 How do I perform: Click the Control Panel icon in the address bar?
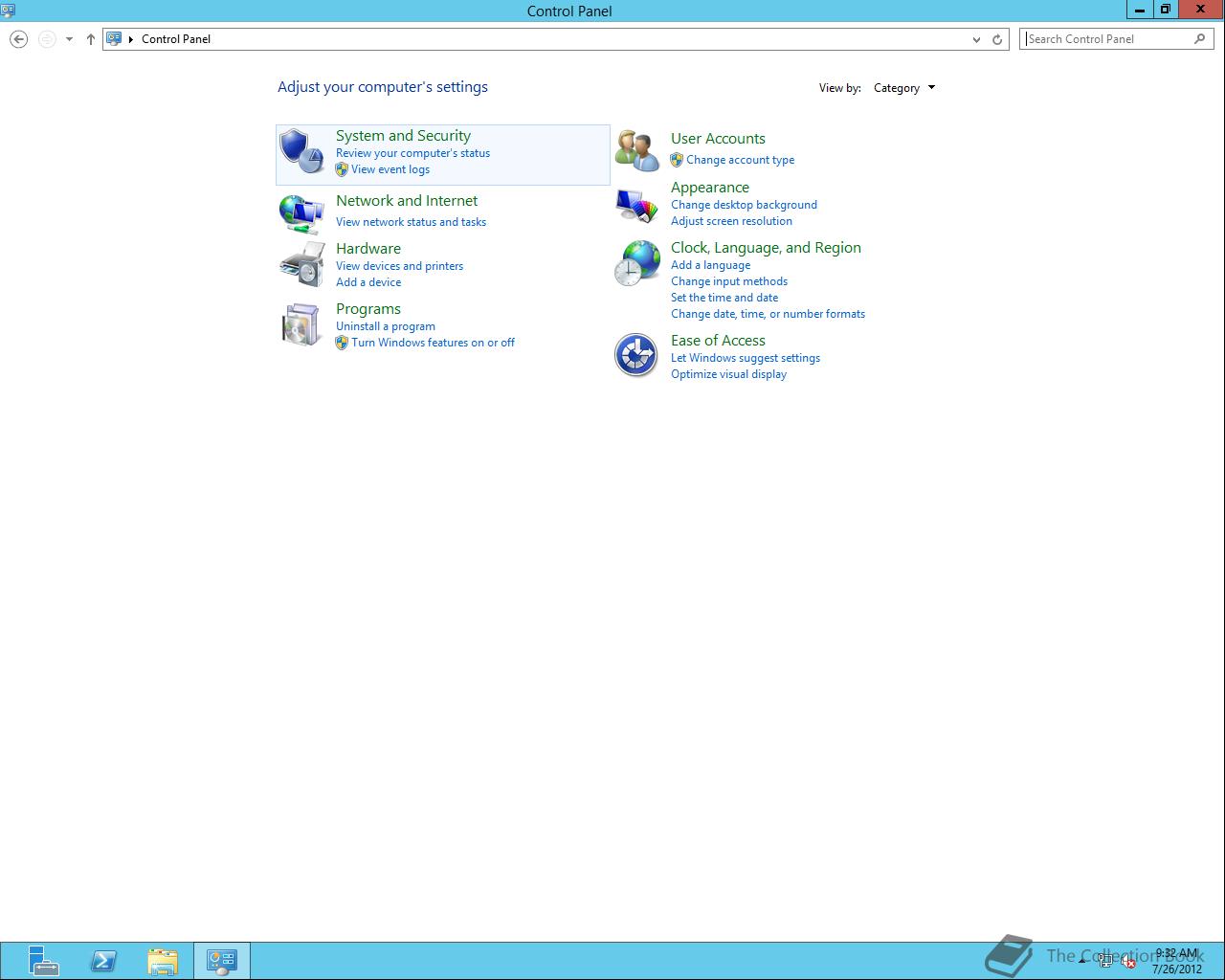click(114, 39)
